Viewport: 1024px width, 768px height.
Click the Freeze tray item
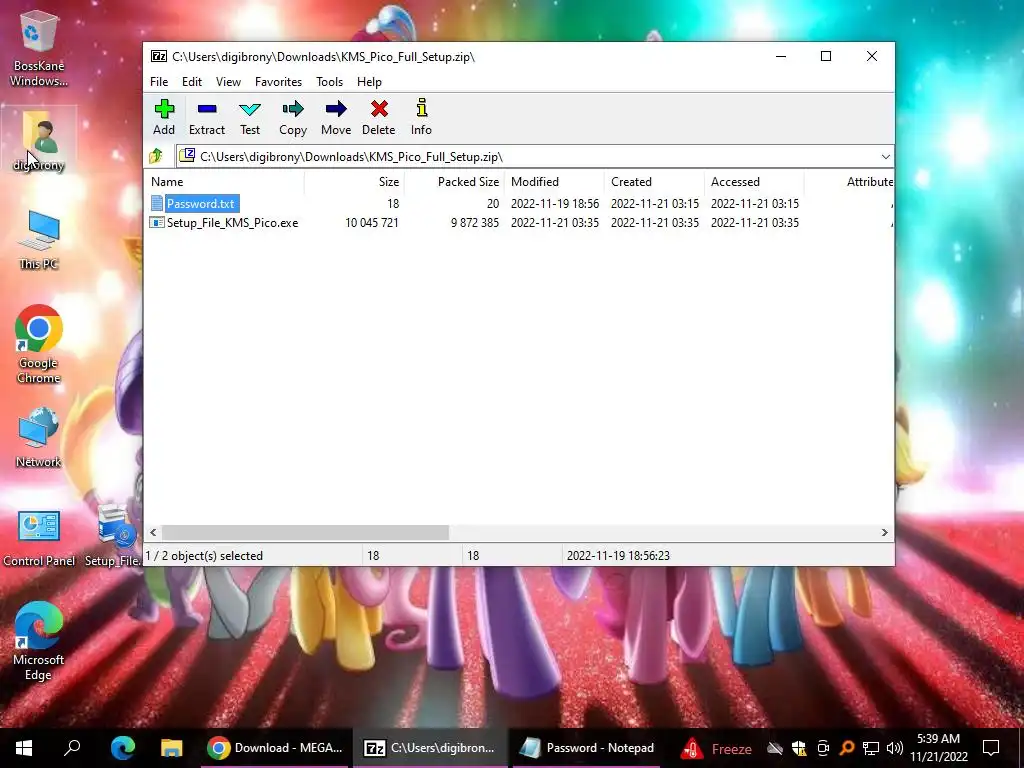tap(716, 748)
